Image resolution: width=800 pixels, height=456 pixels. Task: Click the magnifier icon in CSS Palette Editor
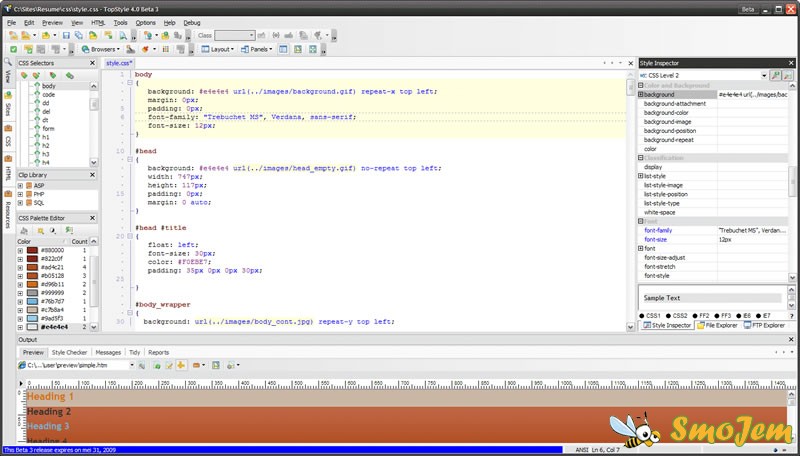point(40,231)
